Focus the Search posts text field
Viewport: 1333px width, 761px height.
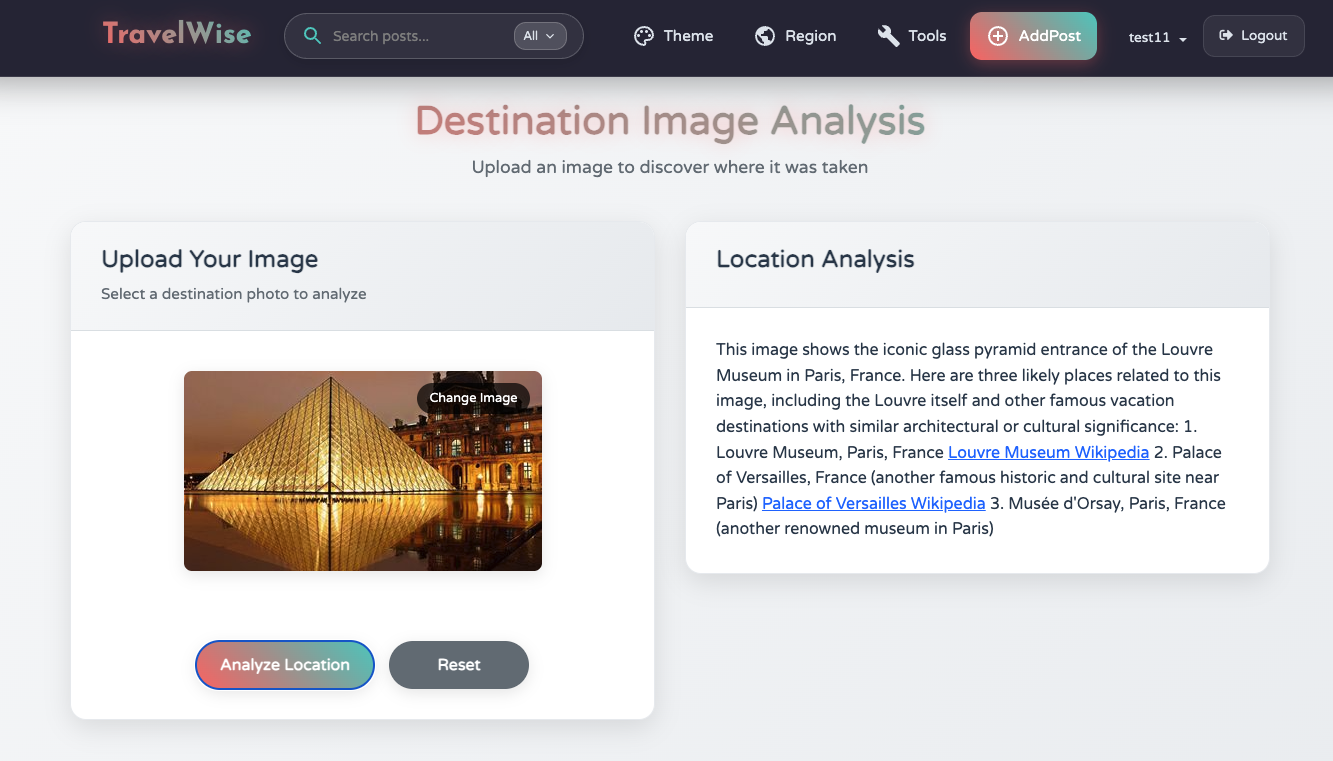415,36
